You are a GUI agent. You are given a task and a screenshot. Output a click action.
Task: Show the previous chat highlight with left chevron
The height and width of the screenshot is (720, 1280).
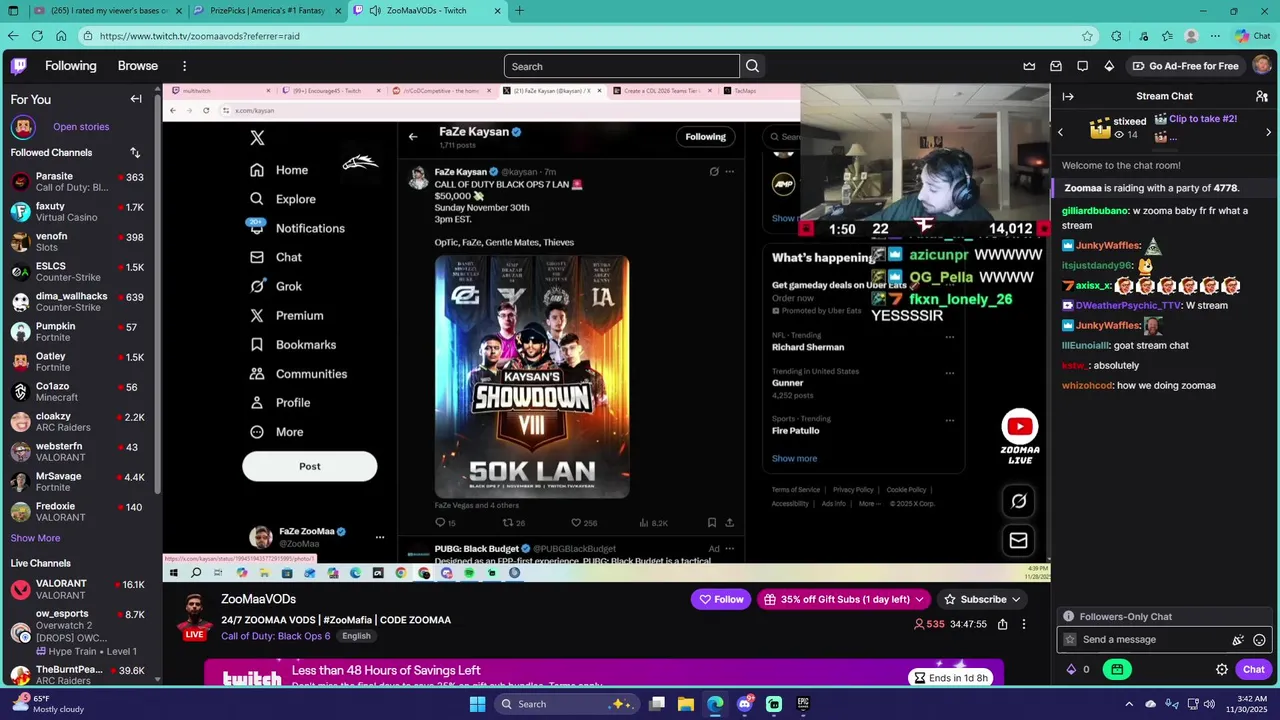click(1061, 132)
